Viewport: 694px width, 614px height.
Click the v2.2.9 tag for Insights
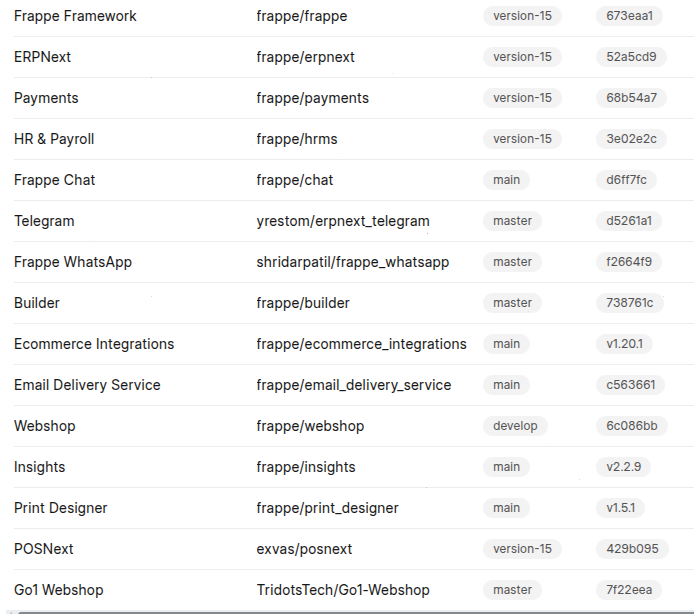click(x=624, y=467)
